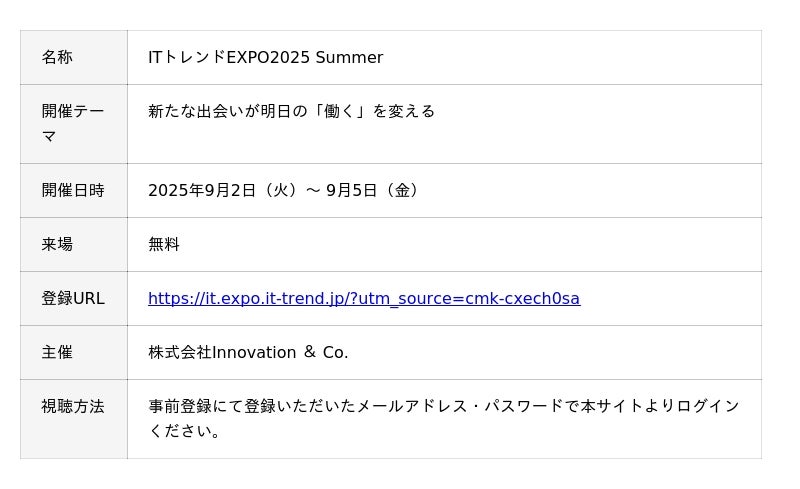Click the 来場 label cell

[x=74, y=244]
